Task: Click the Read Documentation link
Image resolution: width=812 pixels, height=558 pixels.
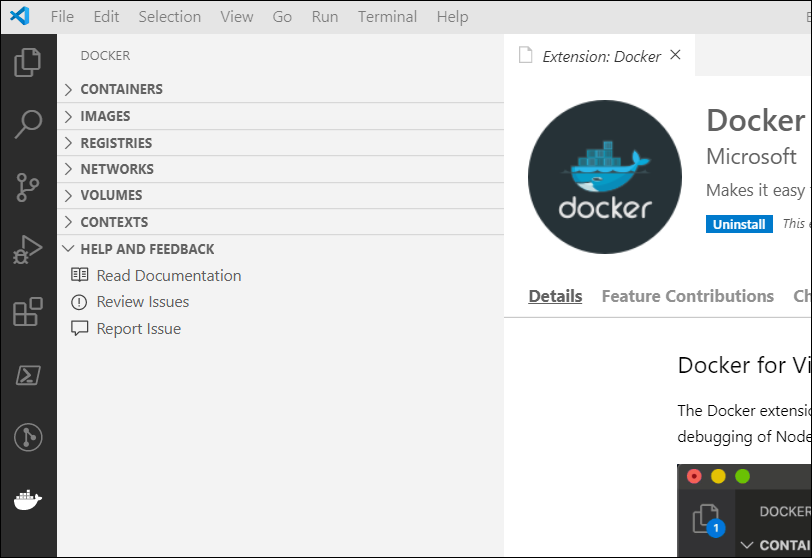Action: (x=169, y=275)
